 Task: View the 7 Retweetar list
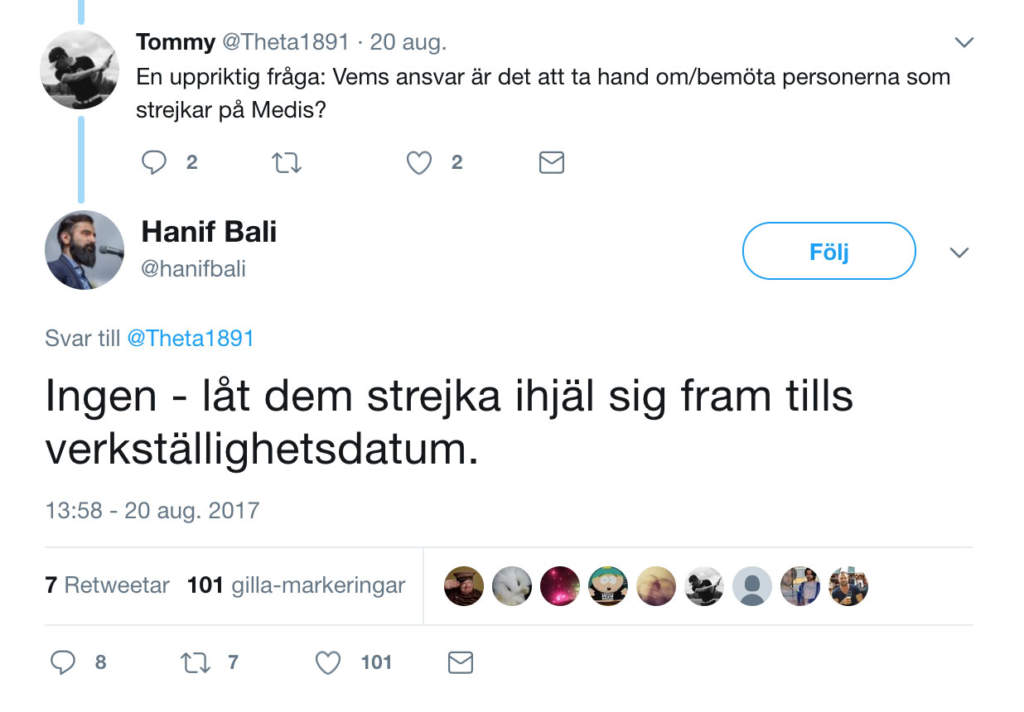(x=107, y=585)
